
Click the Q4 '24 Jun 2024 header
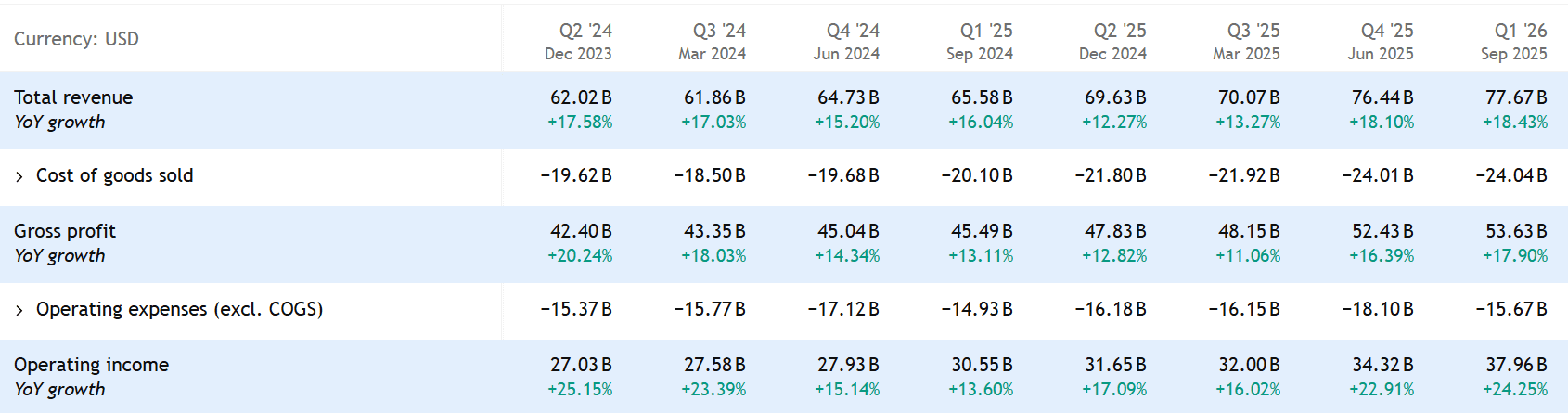pos(846,42)
